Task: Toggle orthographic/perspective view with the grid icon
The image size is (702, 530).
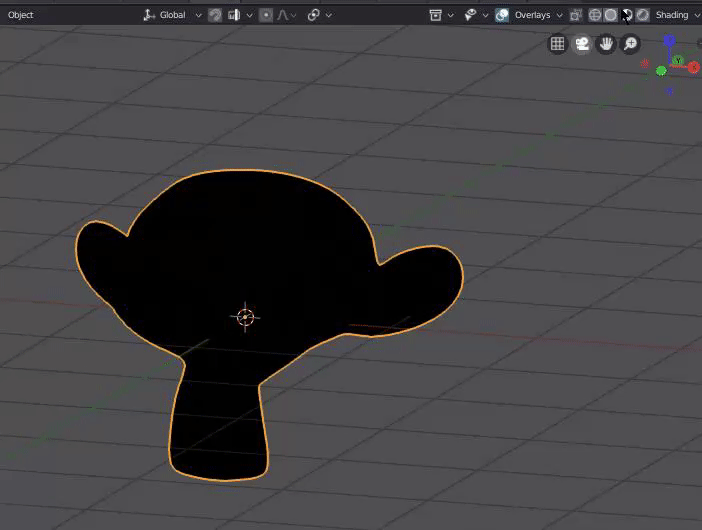Action: (x=557, y=44)
